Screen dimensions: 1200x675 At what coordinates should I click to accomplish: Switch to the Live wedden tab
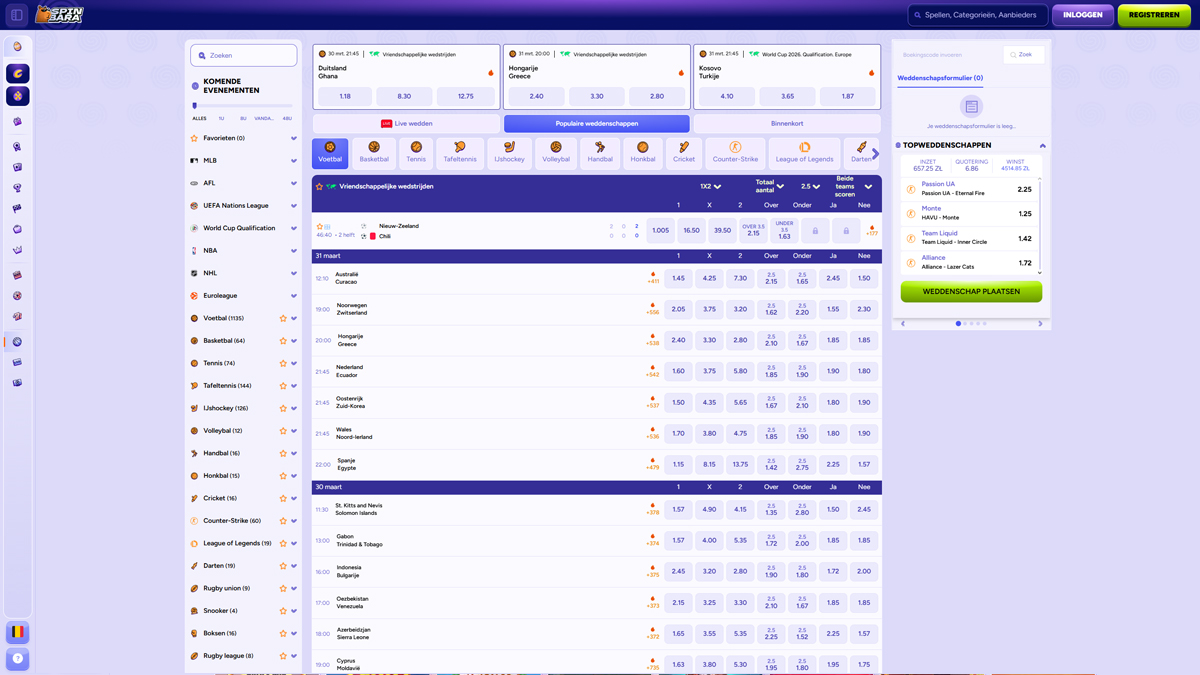(x=406, y=123)
